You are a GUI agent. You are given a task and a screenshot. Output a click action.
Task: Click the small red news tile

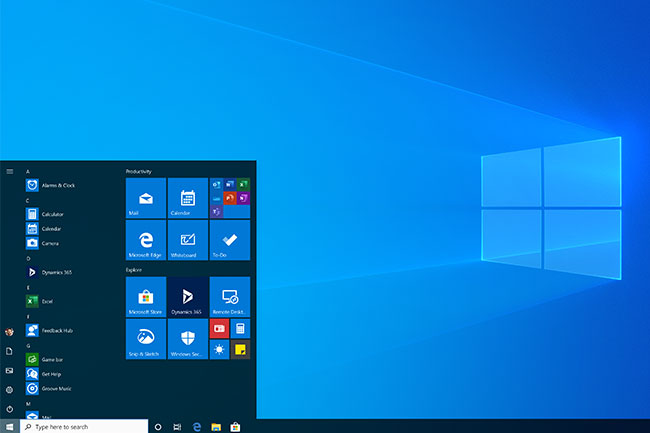click(219, 329)
